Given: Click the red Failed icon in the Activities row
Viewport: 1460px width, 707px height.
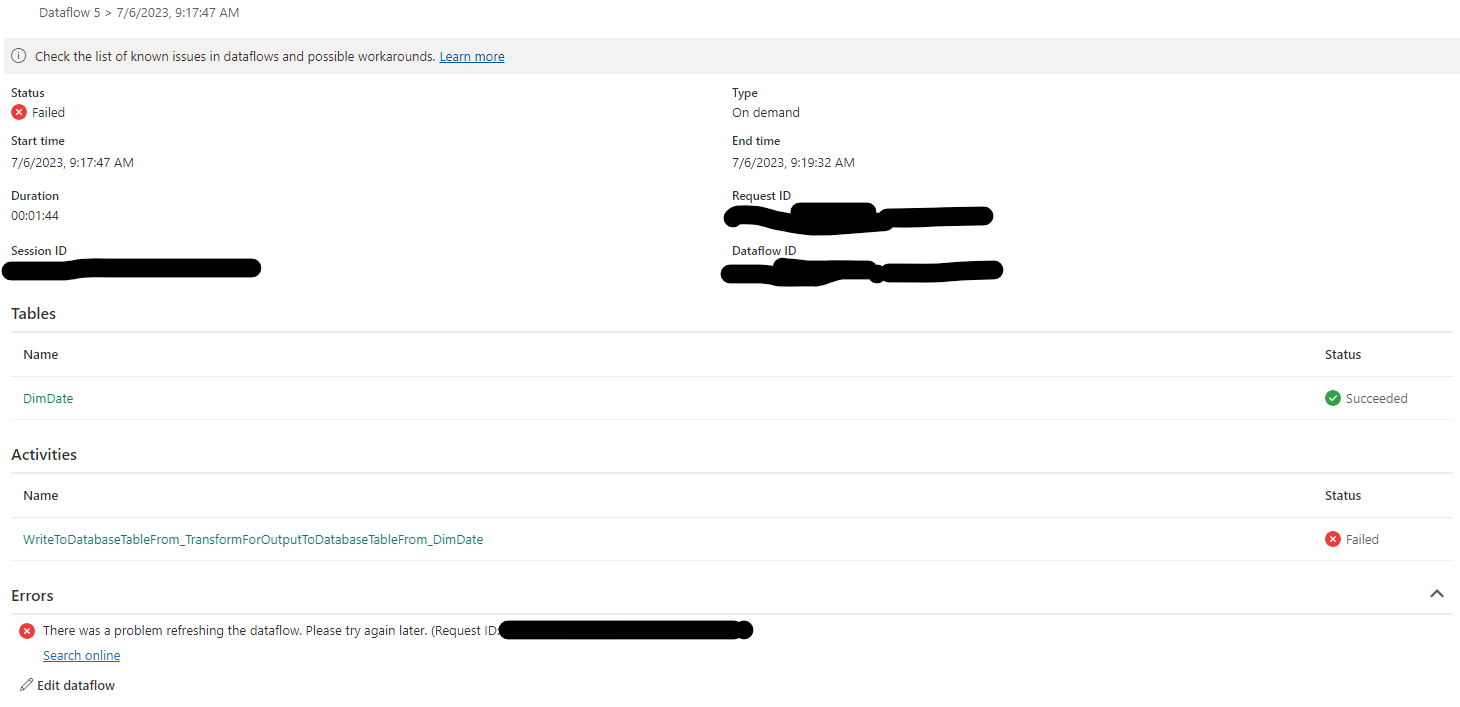Looking at the screenshot, I should coord(1332,539).
